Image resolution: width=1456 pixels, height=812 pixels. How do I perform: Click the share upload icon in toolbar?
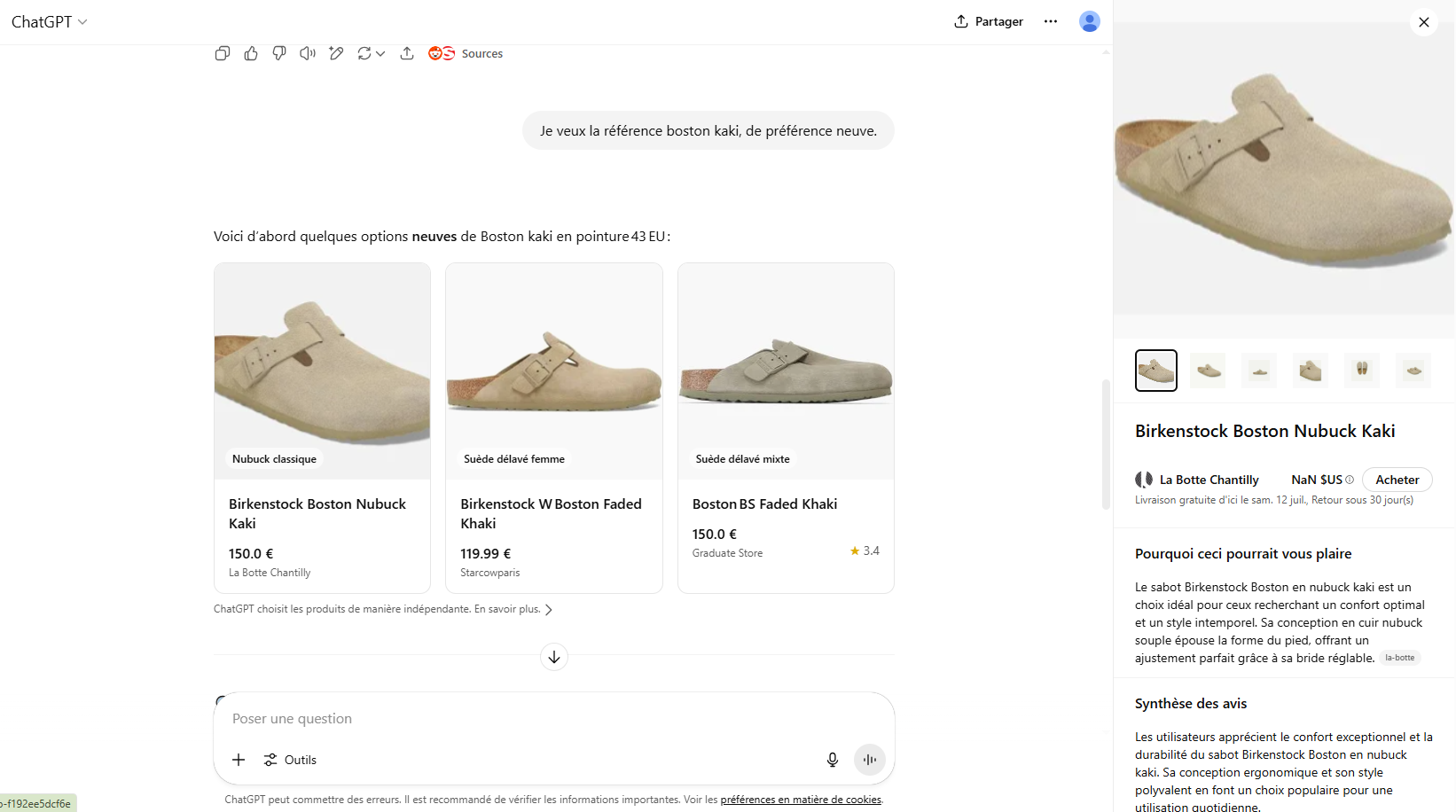point(407,53)
